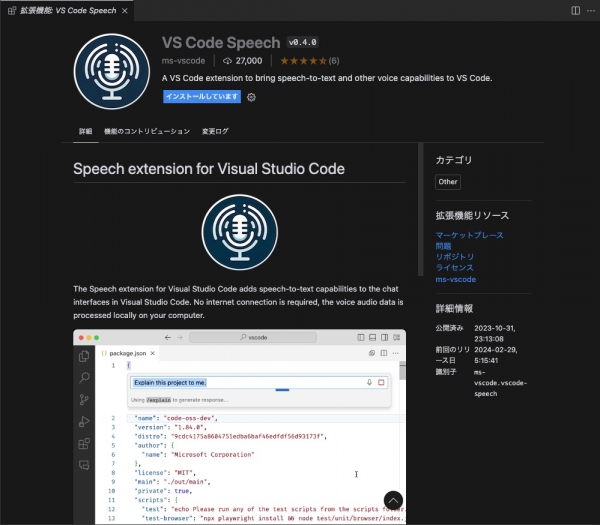Screen dimensions: 600x525
Task: Click the Run and Debug icon in preview
Action: pyautogui.click(x=84, y=421)
